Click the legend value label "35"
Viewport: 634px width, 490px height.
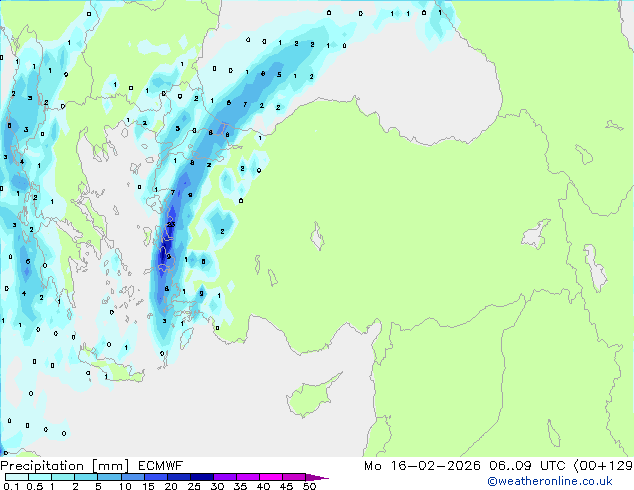[x=240, y=486]
